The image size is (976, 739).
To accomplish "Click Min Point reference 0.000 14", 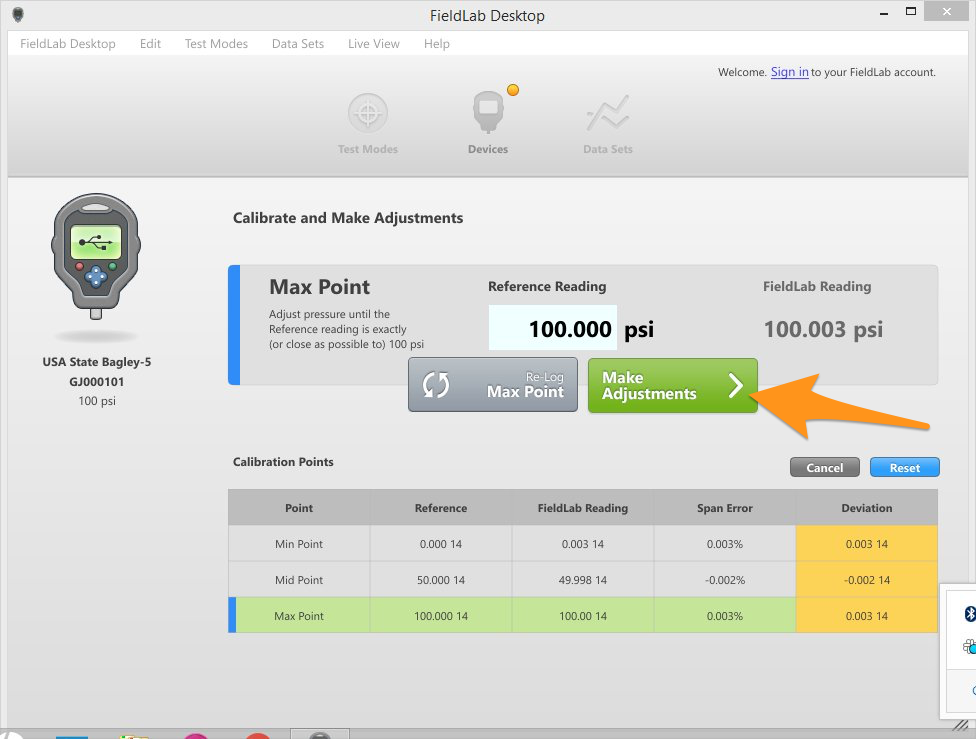I will click(441, 544).
